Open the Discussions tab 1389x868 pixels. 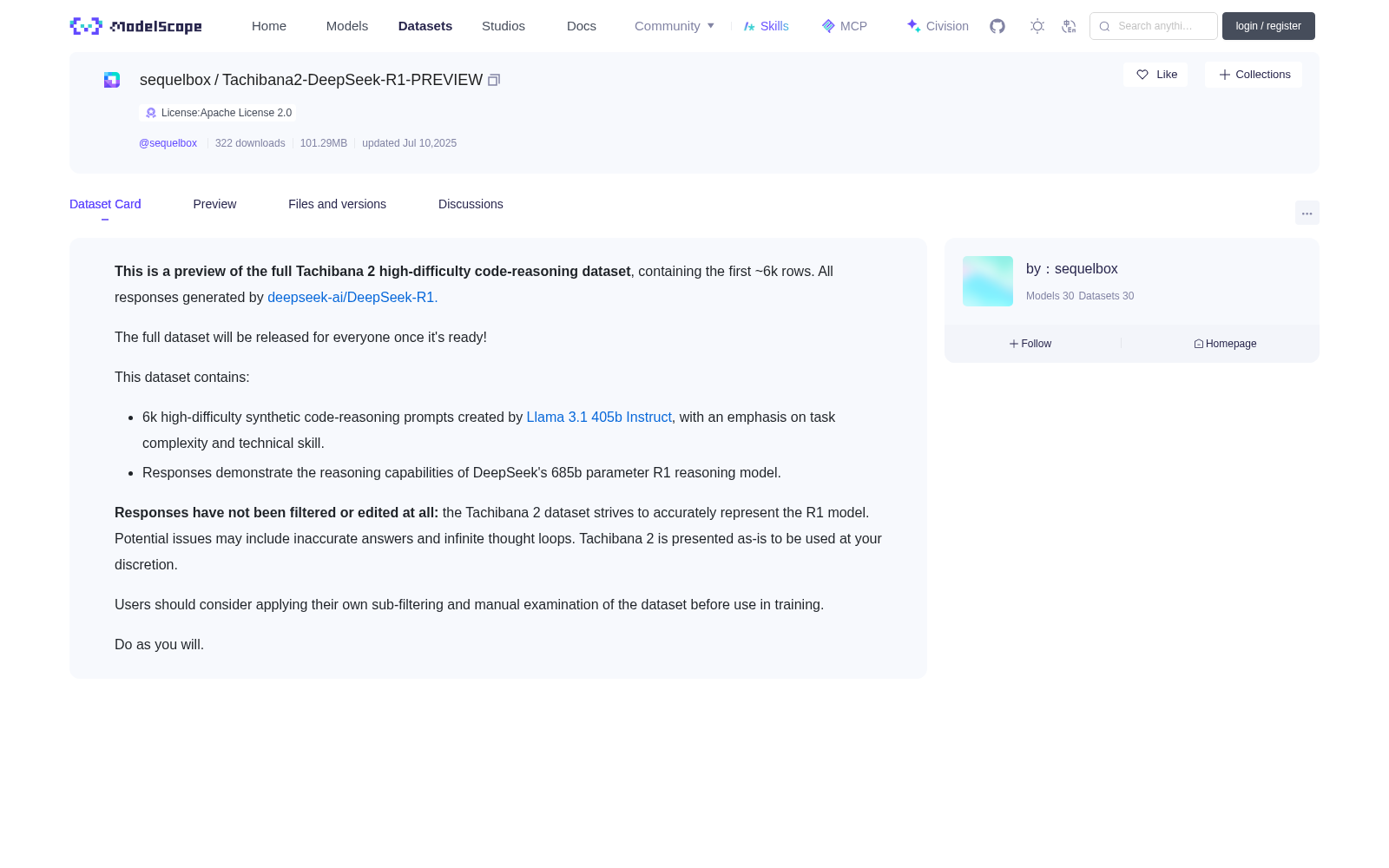pos(471,204)
